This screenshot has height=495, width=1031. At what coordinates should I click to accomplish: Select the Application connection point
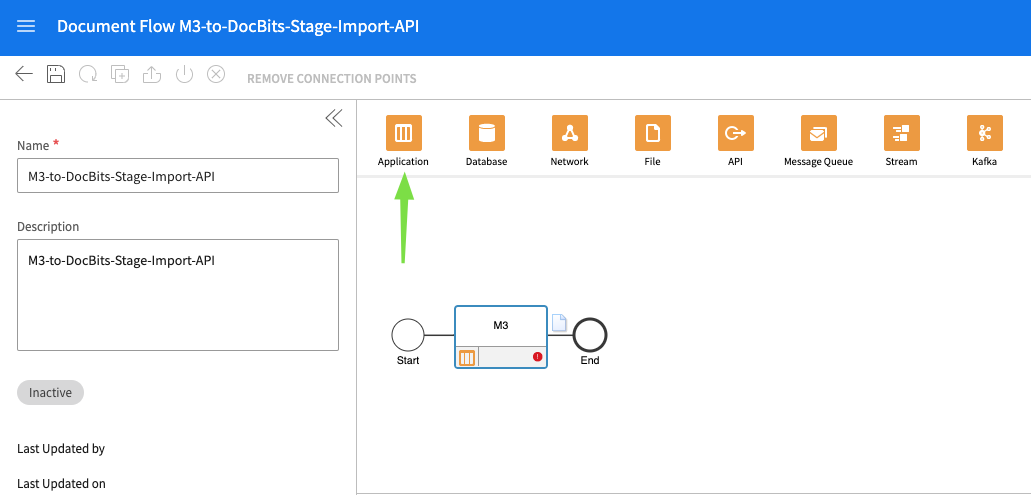pyautogui.click(x=403, y=133)
